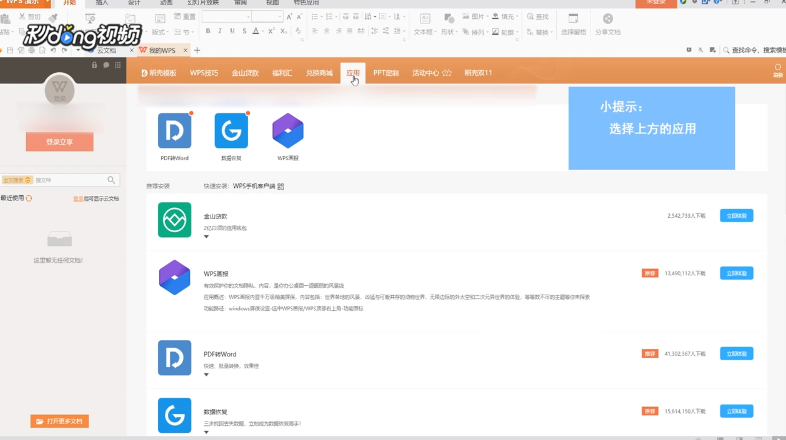Screen dimensions: 786x440
Task: Click the 分享文档 share icon in the ribbon
Action: tap(608, 19)
